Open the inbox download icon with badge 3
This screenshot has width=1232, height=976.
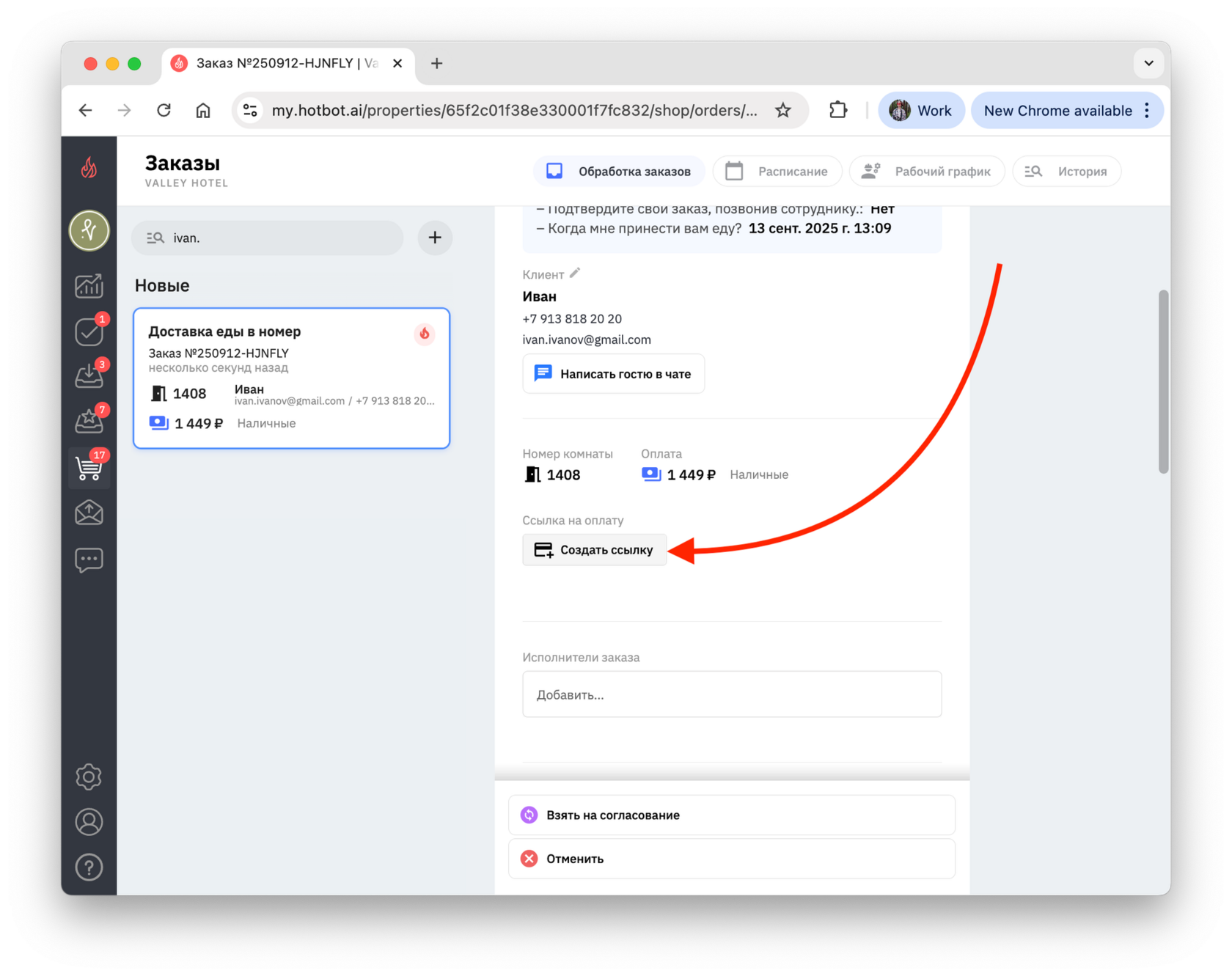click(x=89, y=375)
